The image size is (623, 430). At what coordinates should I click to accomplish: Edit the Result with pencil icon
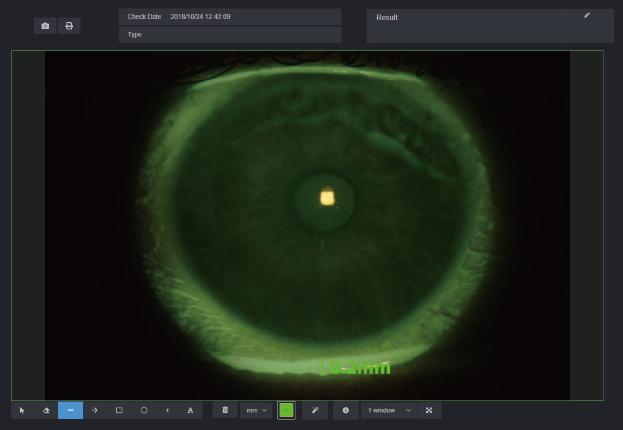click(x=587, y=16)
